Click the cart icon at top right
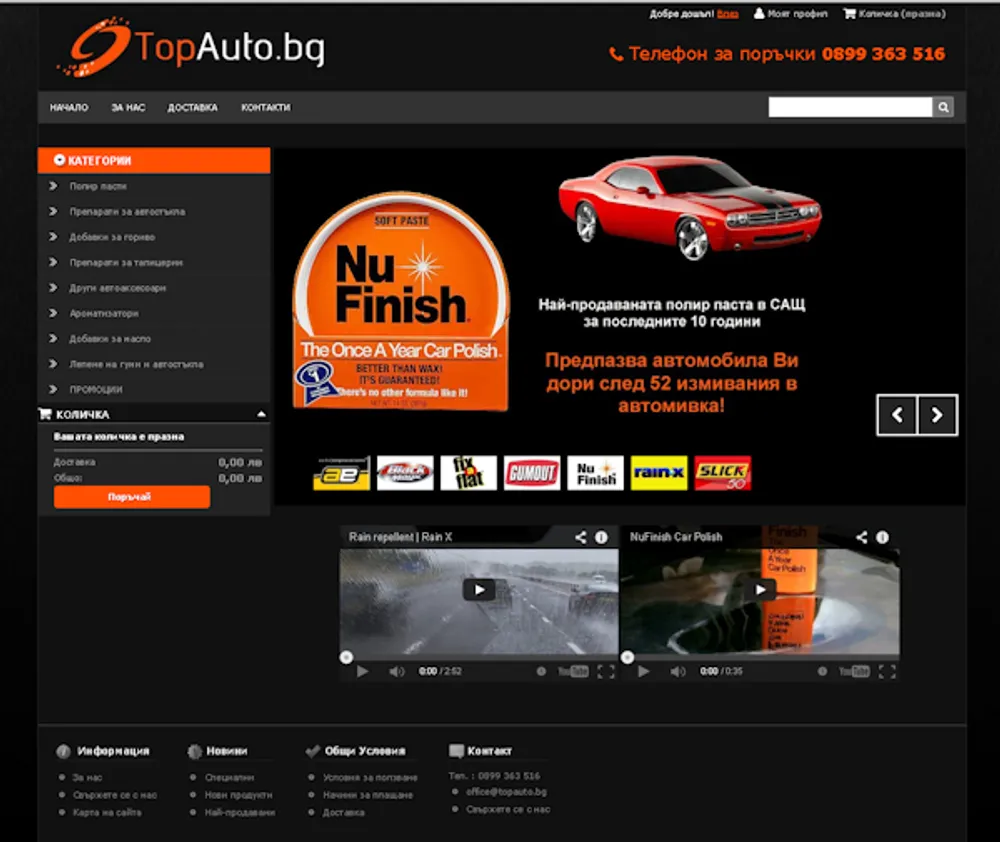 point(849,13)
